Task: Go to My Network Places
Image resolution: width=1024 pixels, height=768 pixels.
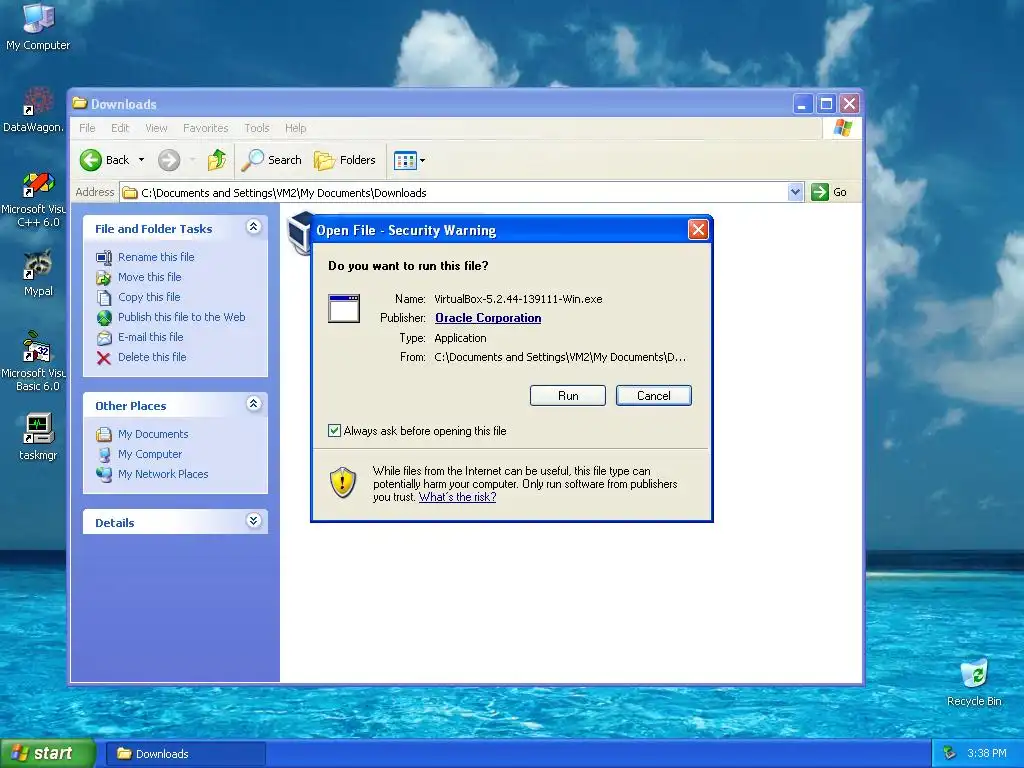Action: 163,474
